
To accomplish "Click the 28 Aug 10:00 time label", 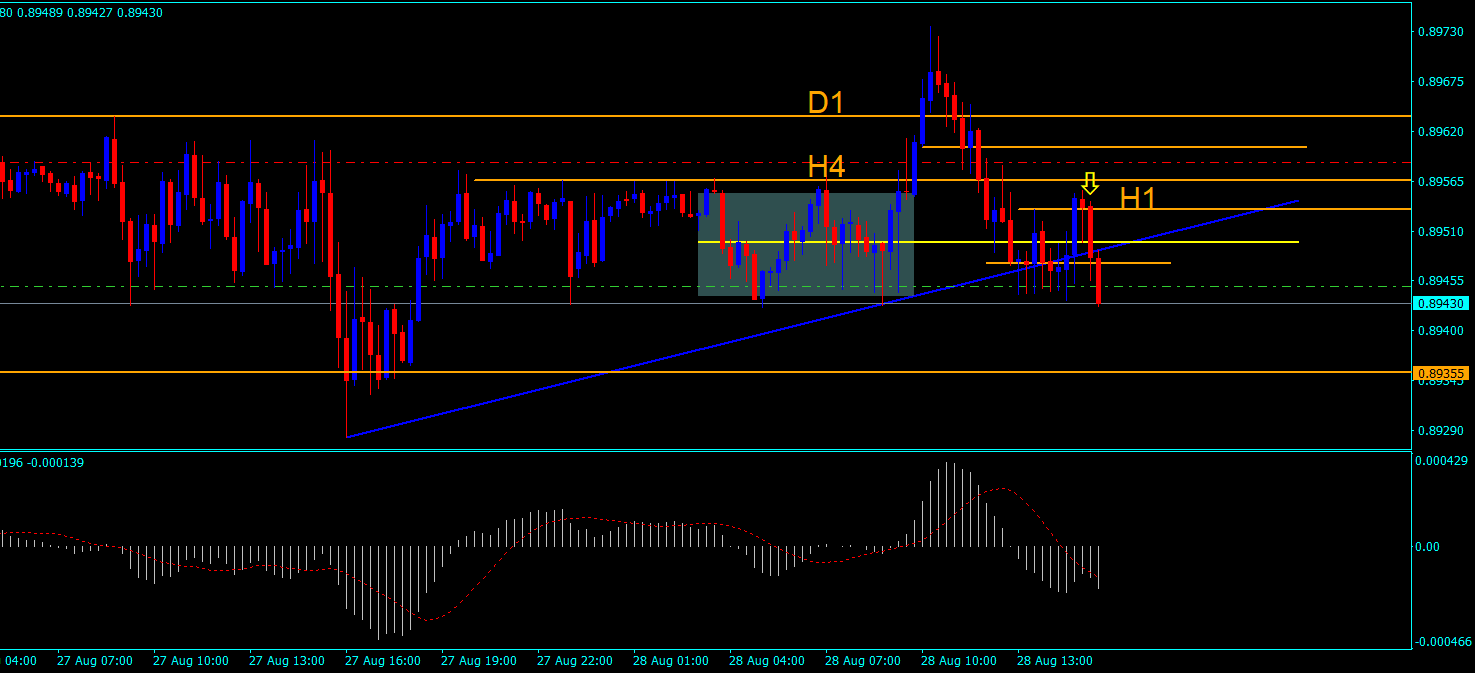I will coord(959,661).
